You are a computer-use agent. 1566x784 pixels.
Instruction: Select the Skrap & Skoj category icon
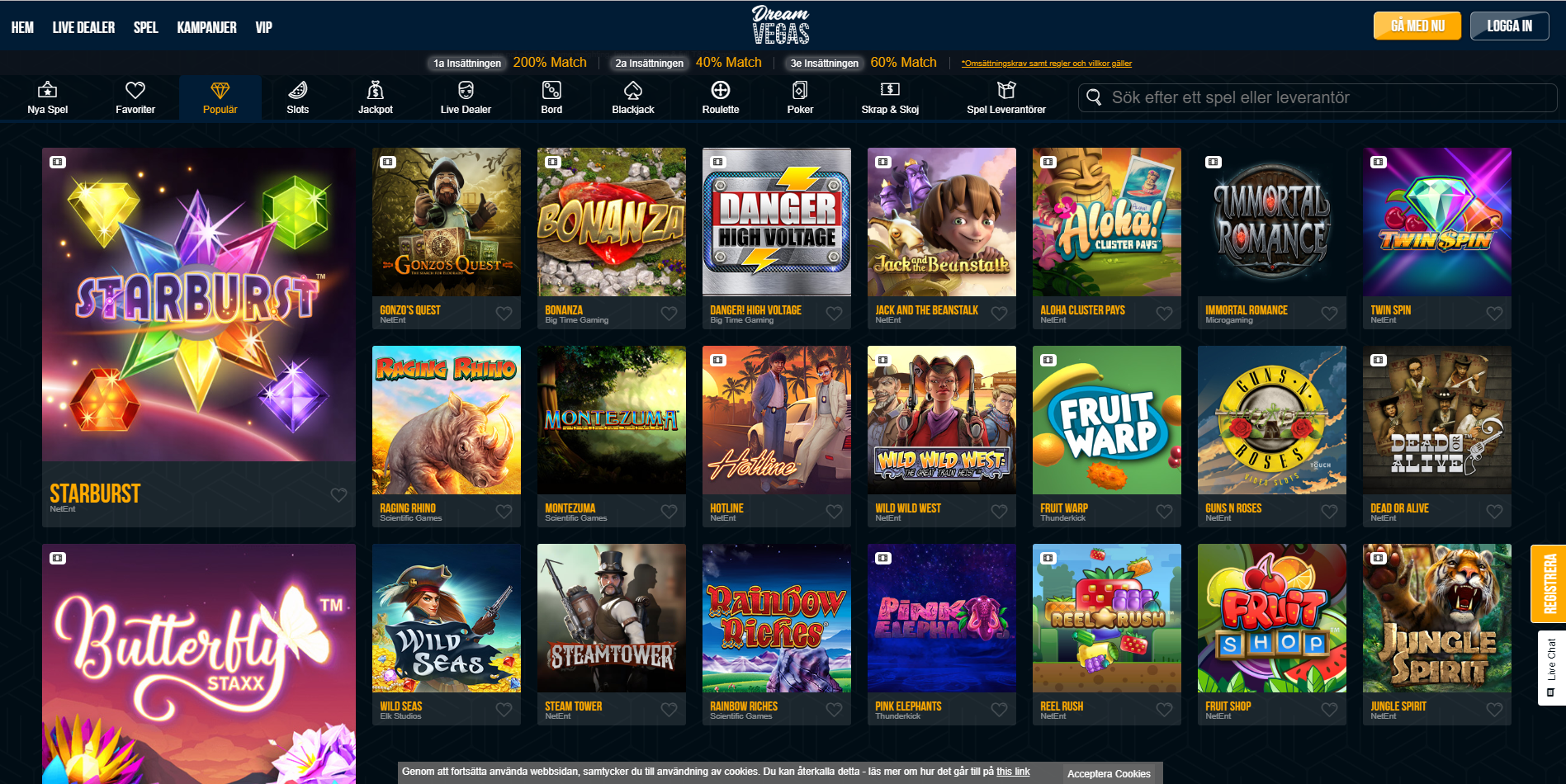click(x=890, y=89)
